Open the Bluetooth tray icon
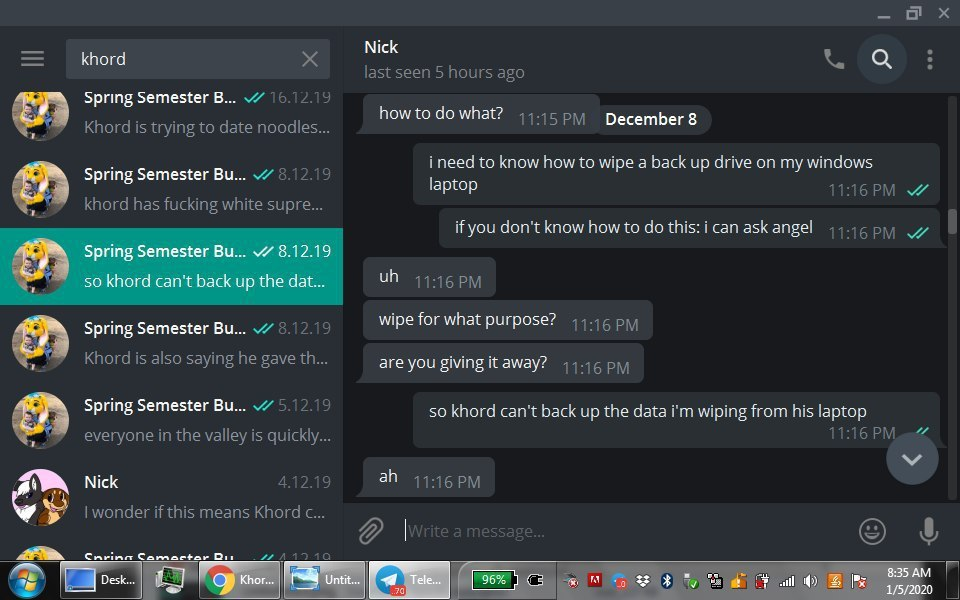This screenshot has width=960, height=600. point(667,580)
